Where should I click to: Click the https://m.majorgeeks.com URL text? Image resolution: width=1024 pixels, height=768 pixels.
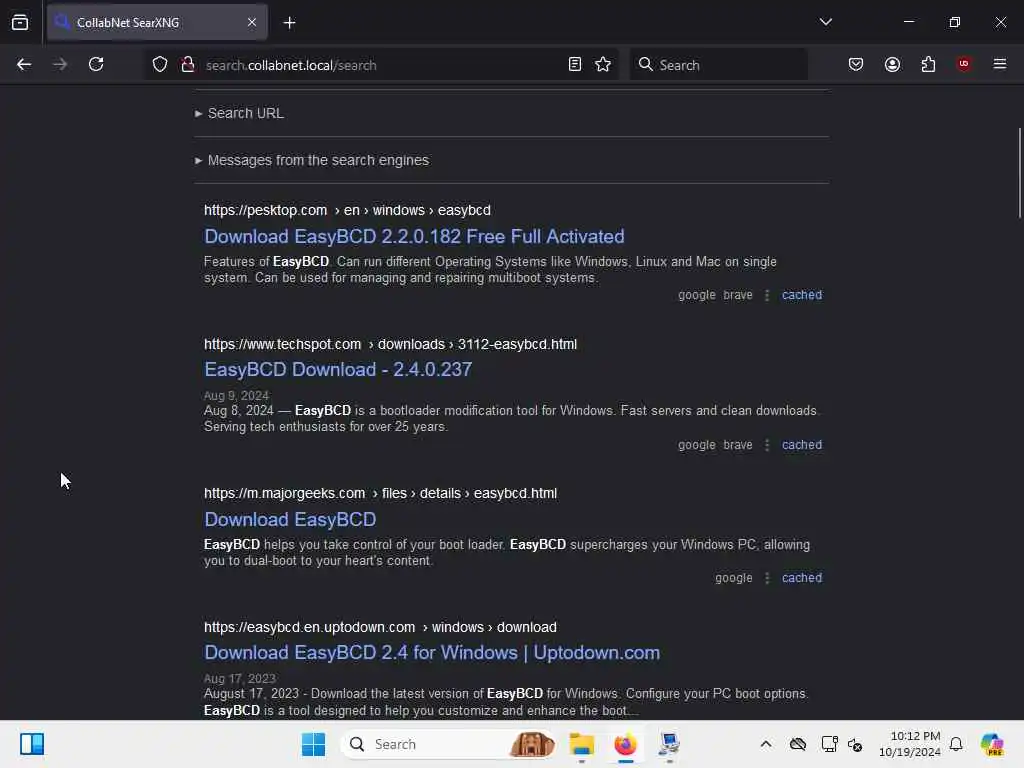284,494
